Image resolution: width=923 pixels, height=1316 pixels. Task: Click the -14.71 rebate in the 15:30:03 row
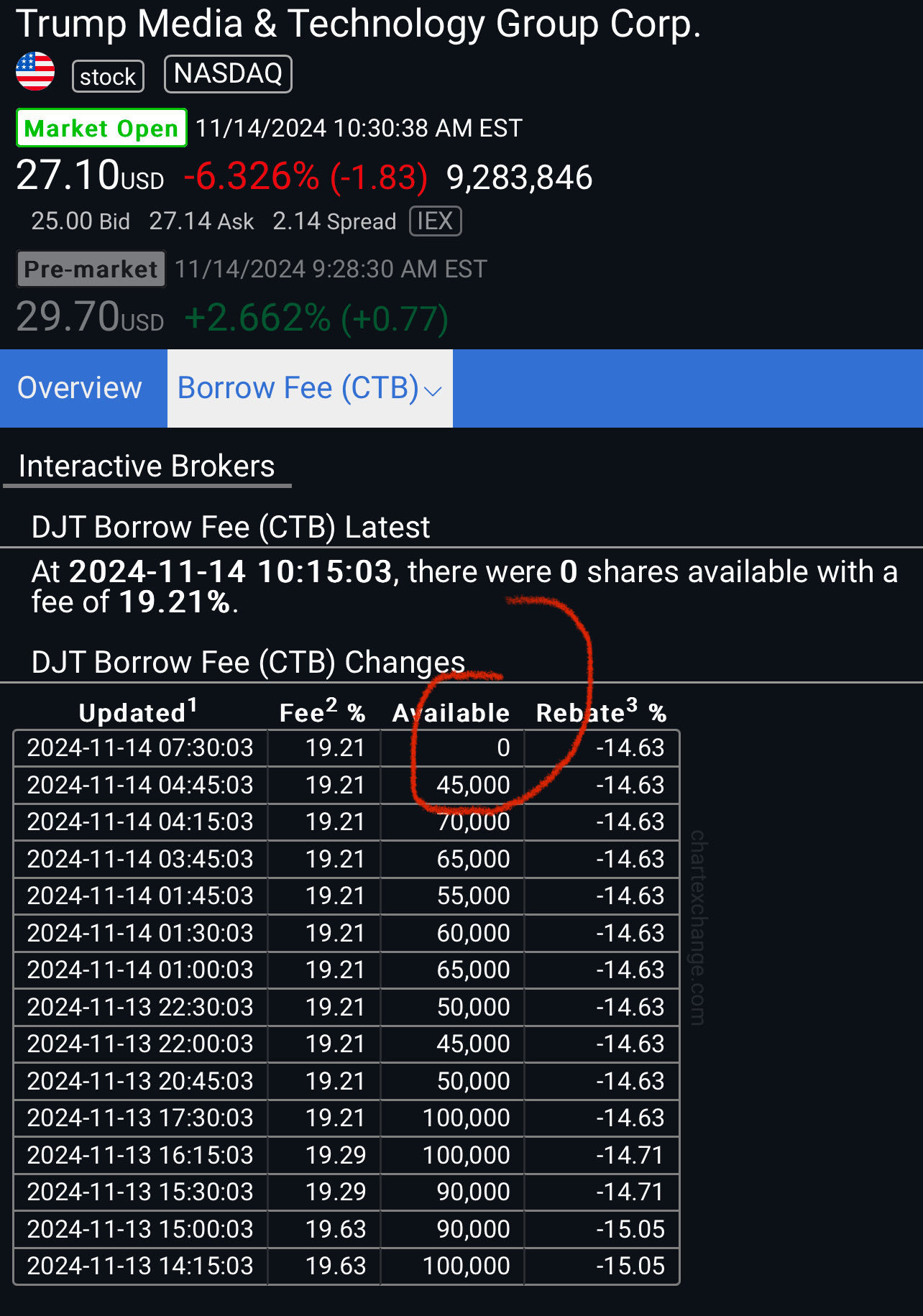pos(630,1192)
